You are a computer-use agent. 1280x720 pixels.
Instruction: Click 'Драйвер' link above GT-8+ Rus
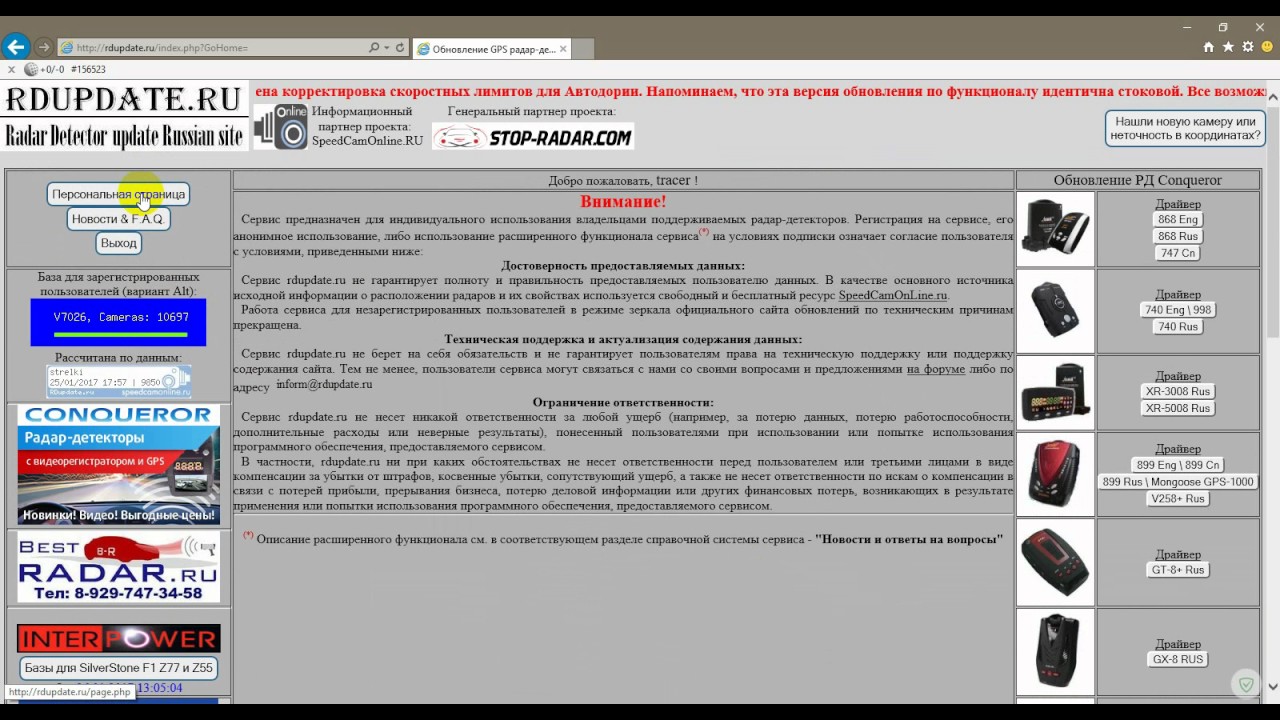(1177, 554)
